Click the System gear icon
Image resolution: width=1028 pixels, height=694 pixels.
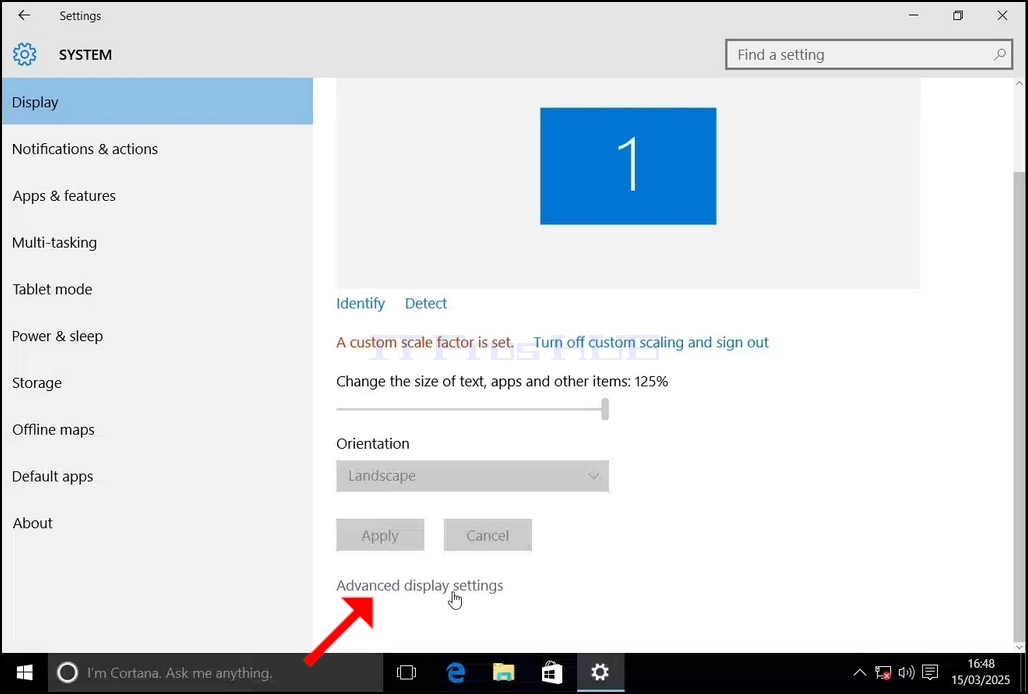[25, 54]
